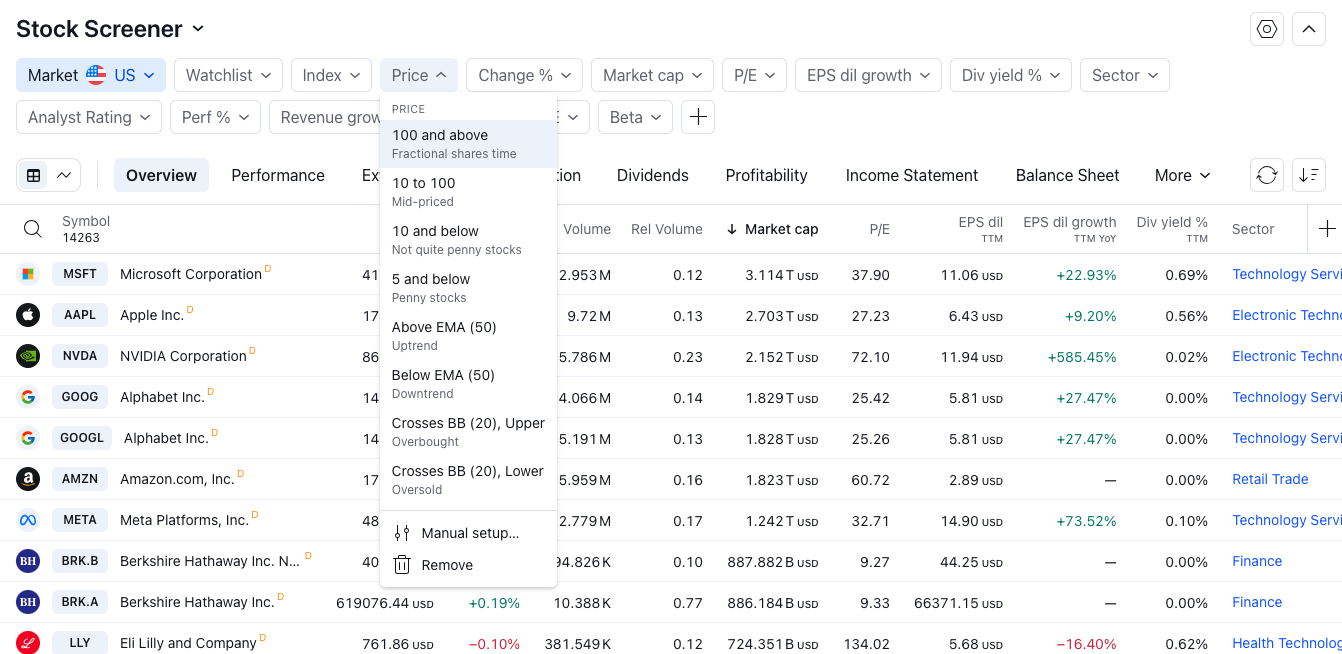Select '5 and below' penny stocks option
Screen dimensions: 1342x654
[468, 288]
